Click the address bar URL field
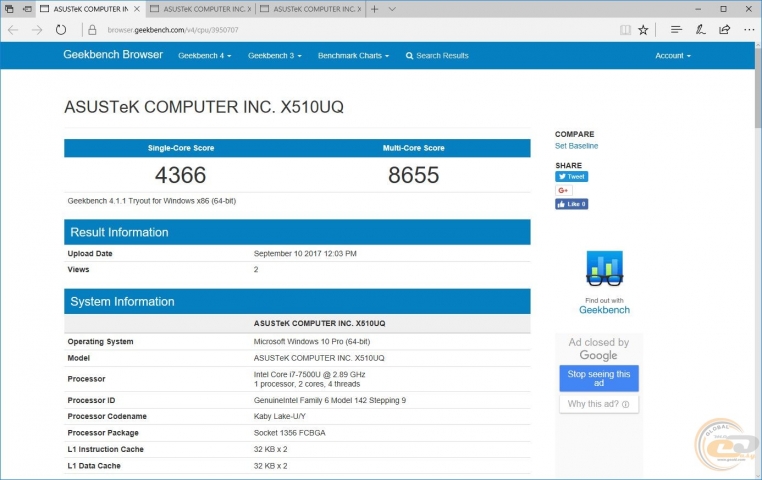 (x=173, y=30)
